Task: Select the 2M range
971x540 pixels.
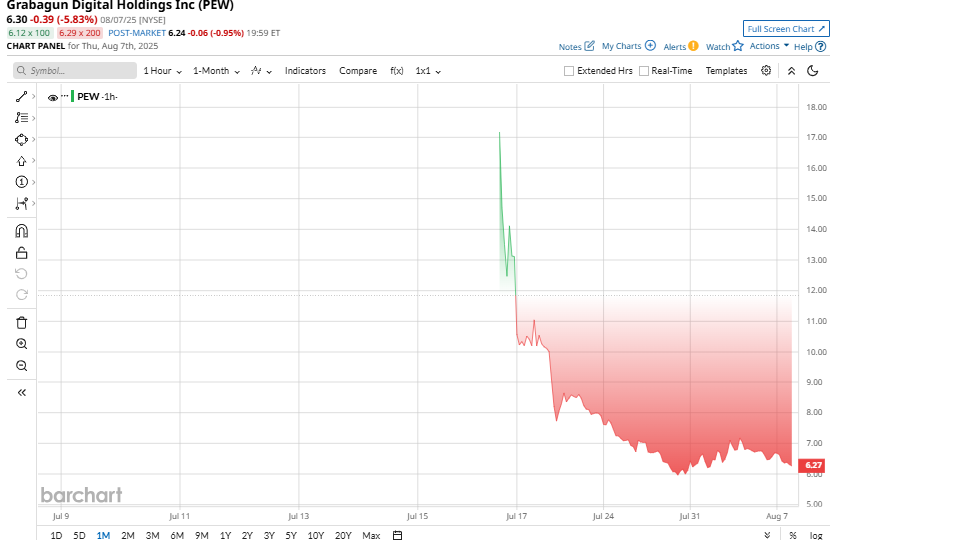Action: coord(128,535)
